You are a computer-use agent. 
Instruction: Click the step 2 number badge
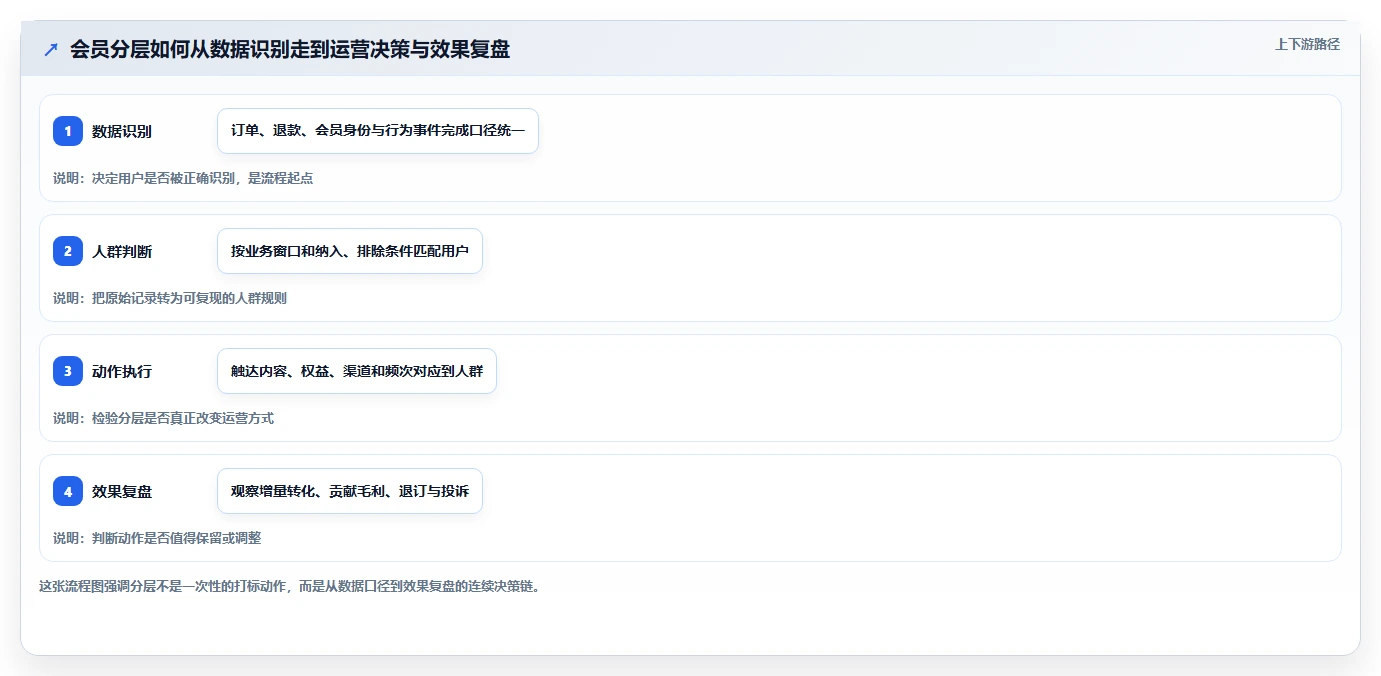(x=68, y=251)
